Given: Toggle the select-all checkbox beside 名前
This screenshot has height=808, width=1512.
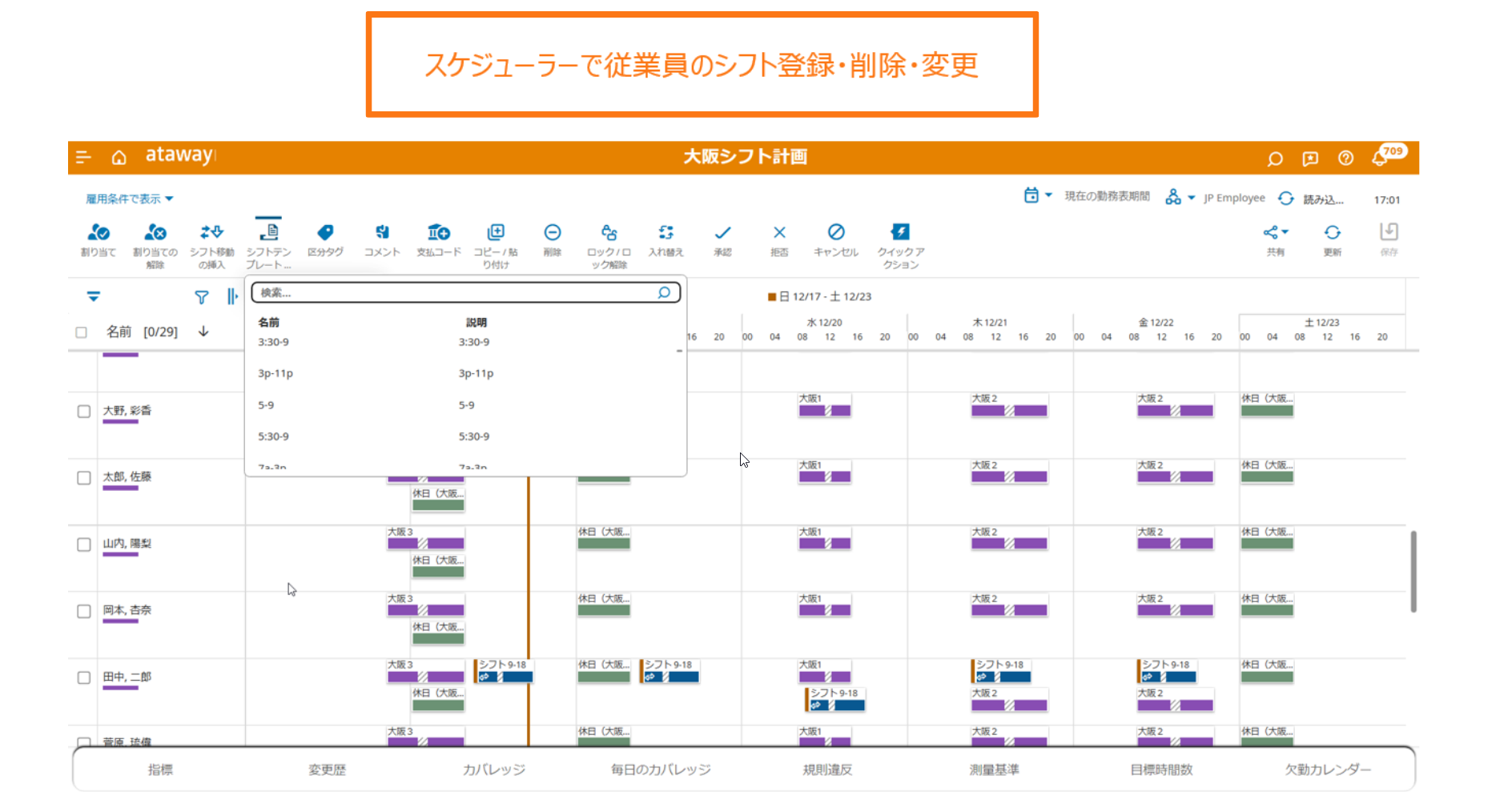Looking at the screenshot, I should click(x=82, y=332).
